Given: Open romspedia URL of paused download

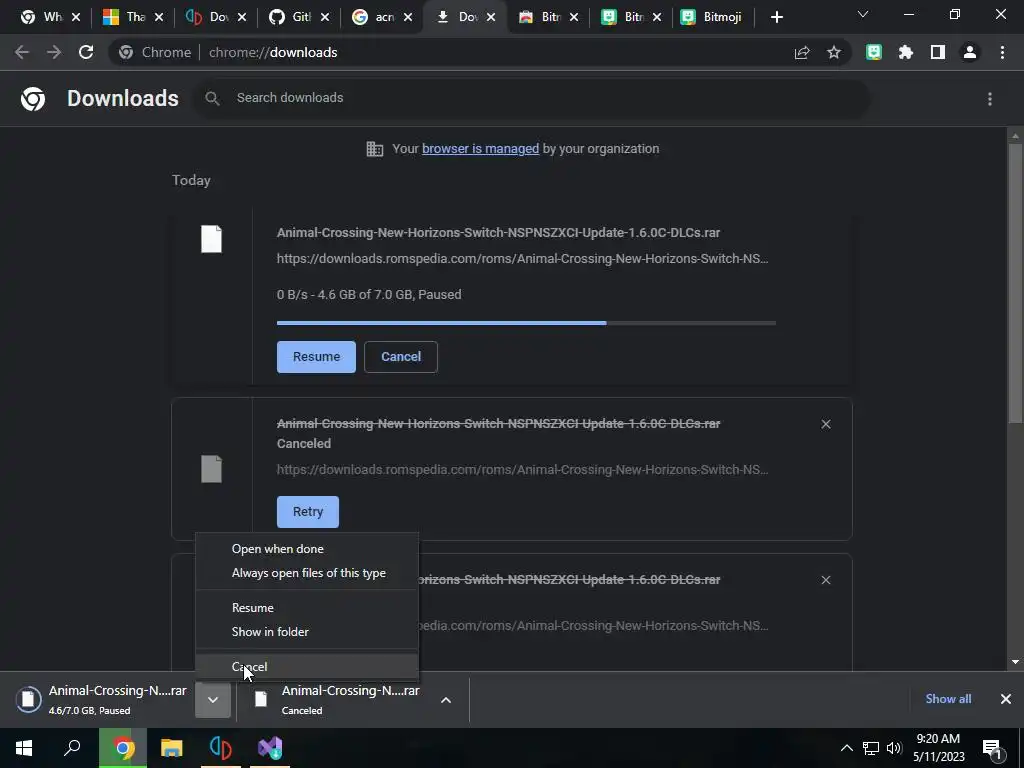Looking at the screenshot, I should (x=522, y=259).
